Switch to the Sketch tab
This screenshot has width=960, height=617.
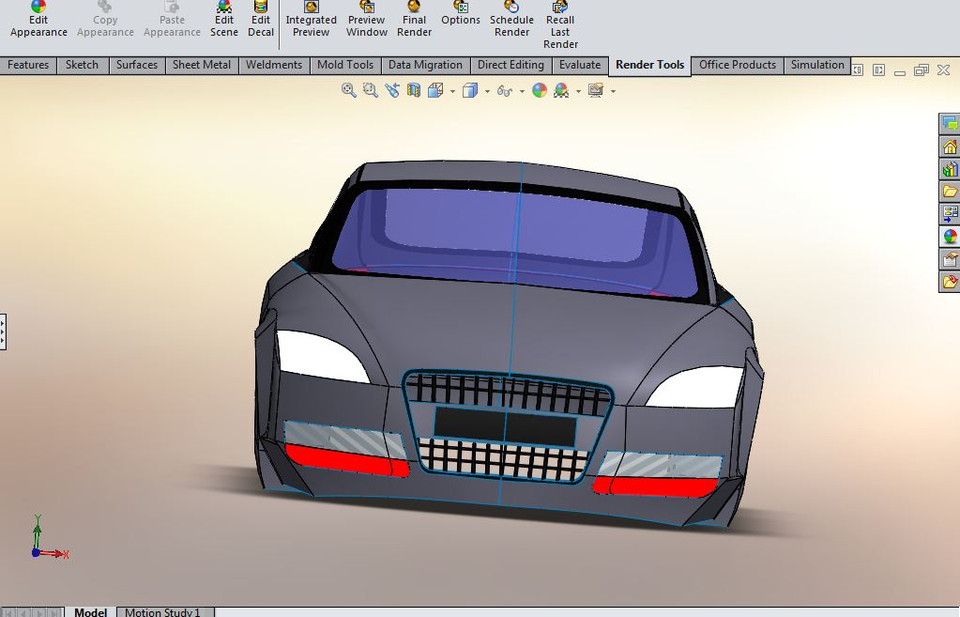(82, 65)
